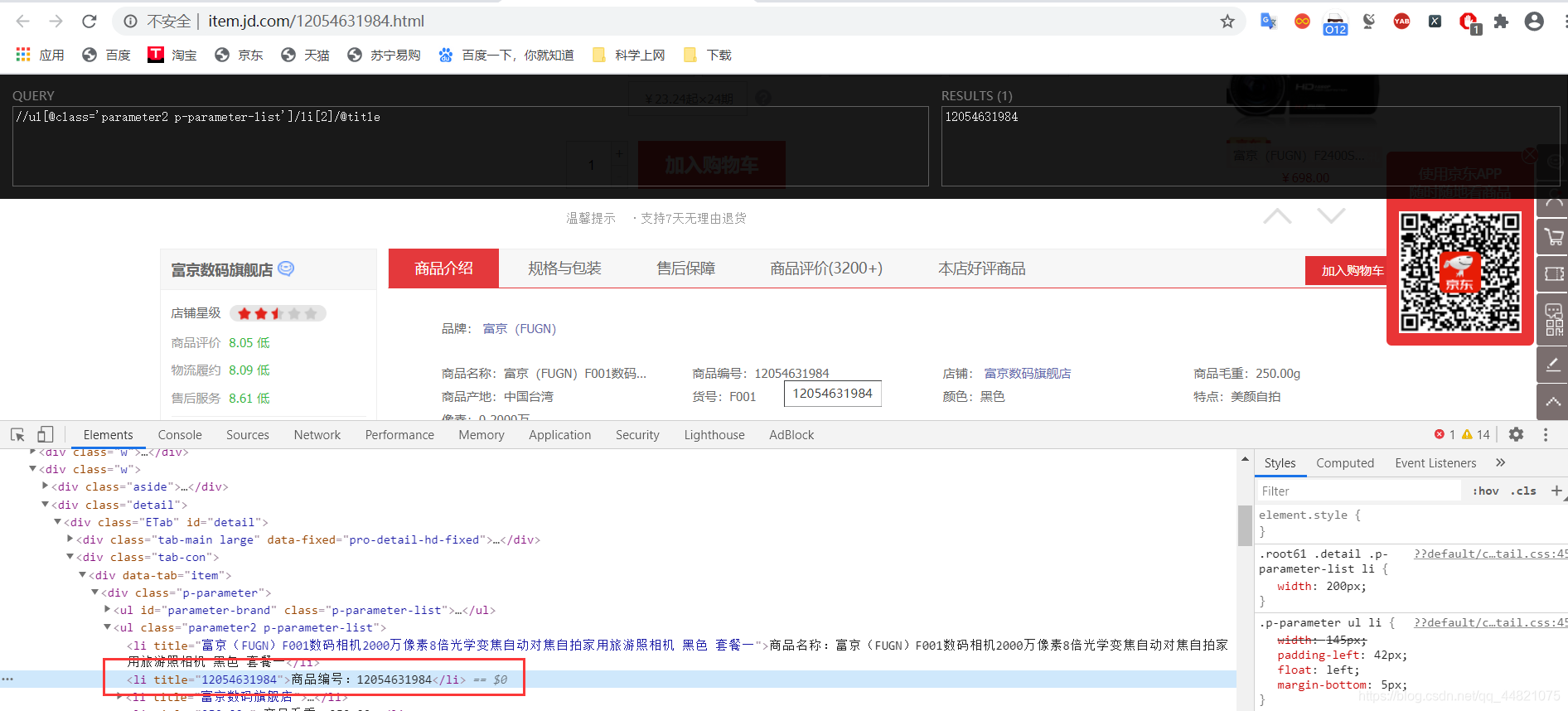Screen dimensions: 1568x711
Task: Click the DevTools red error count badge
Action: click(1445, 434)
